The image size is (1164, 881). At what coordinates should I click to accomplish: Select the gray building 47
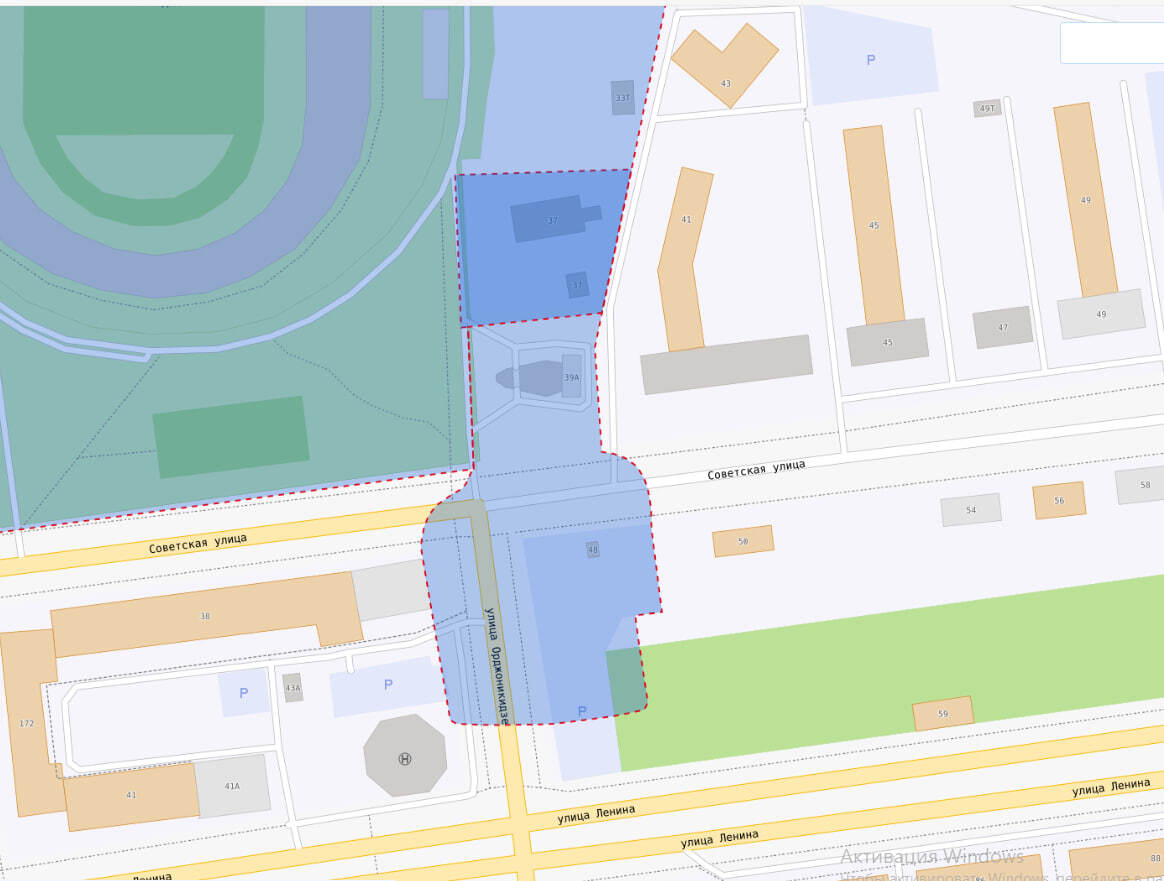click(x=1003, y=327)
